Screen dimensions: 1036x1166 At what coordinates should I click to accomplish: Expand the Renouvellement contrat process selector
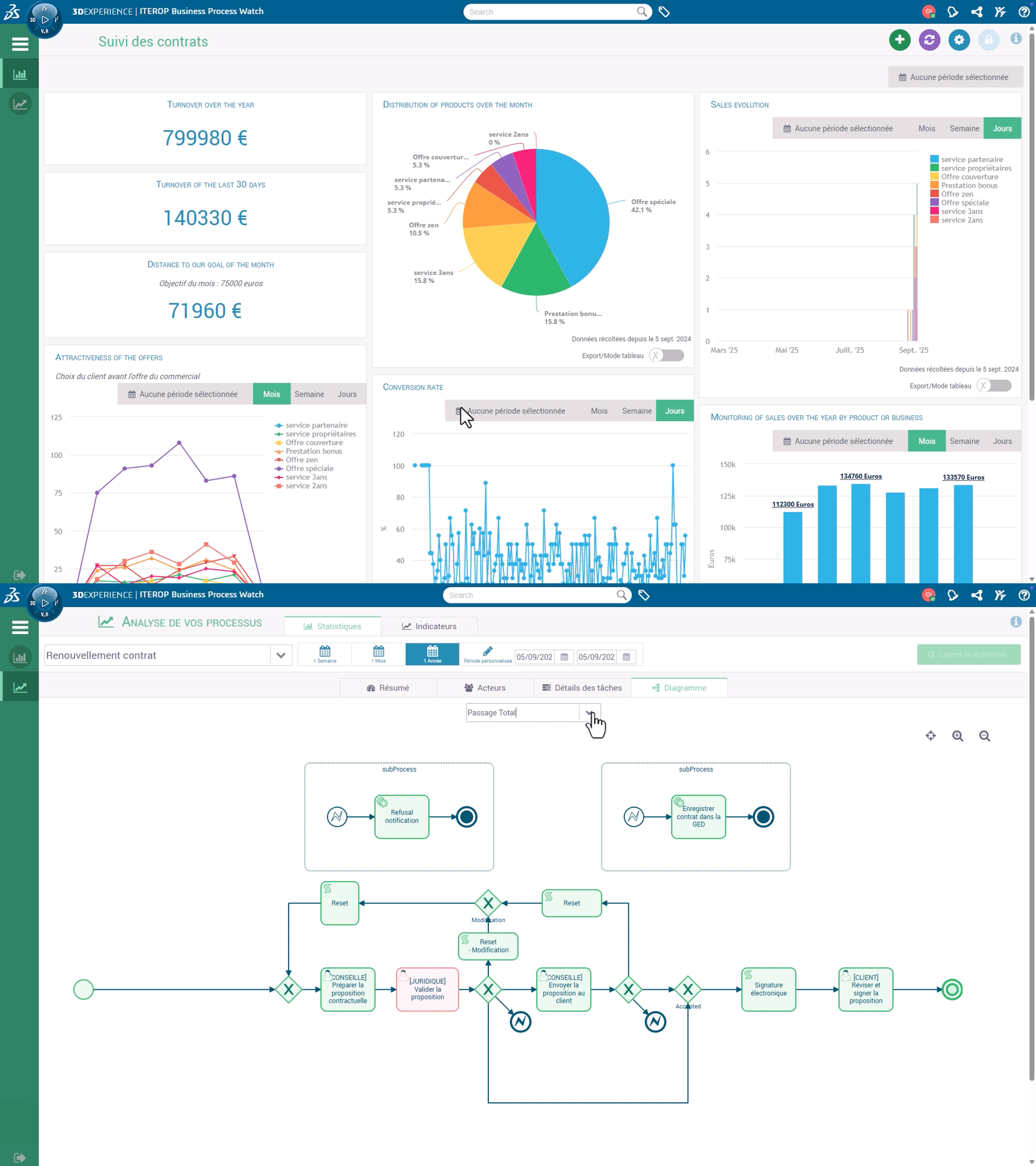[281, 655]
